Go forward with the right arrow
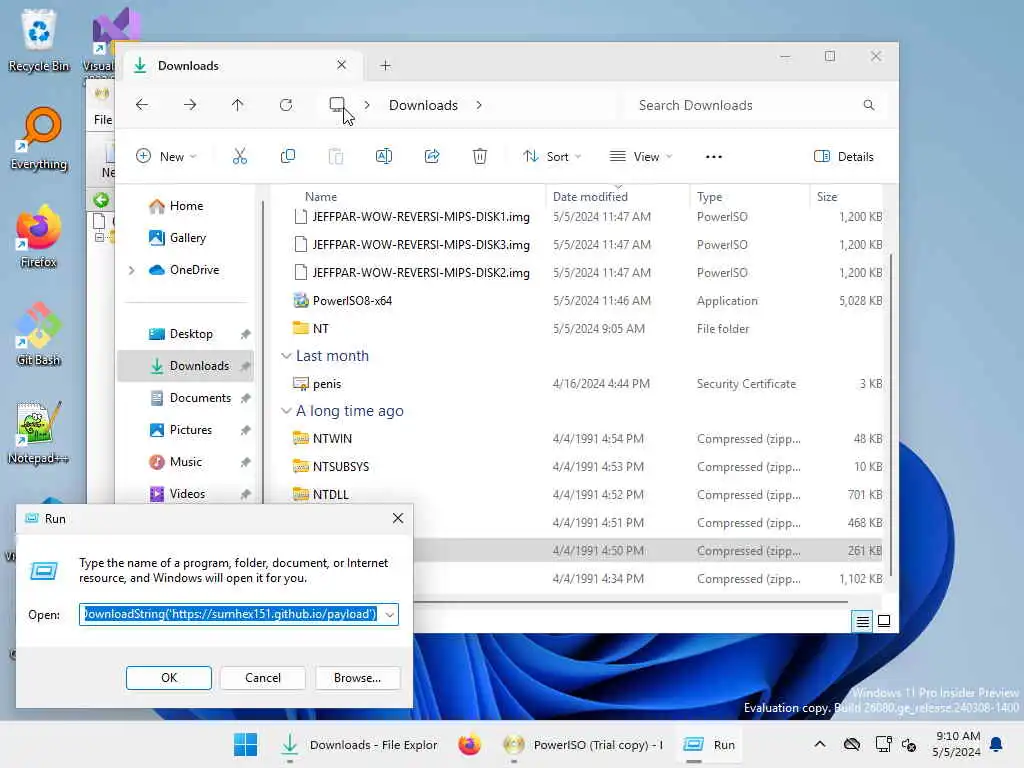The width and height of the screenshot is (1024, 768). (189, 104)
